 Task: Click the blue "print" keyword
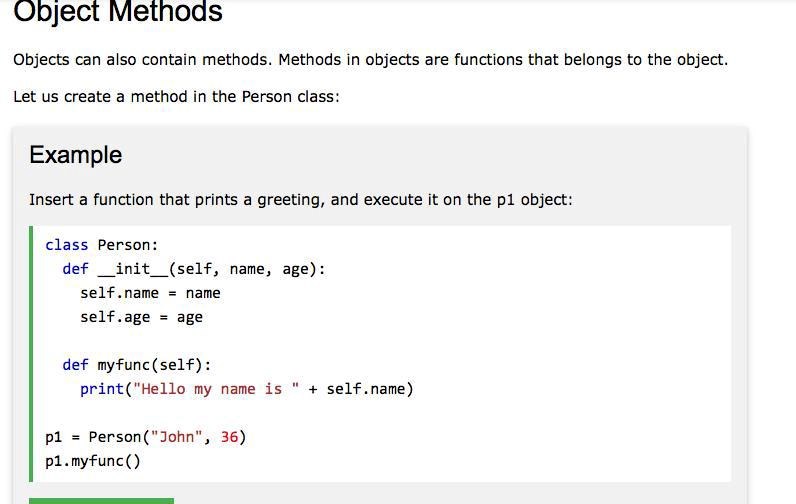tap(101, 389)
